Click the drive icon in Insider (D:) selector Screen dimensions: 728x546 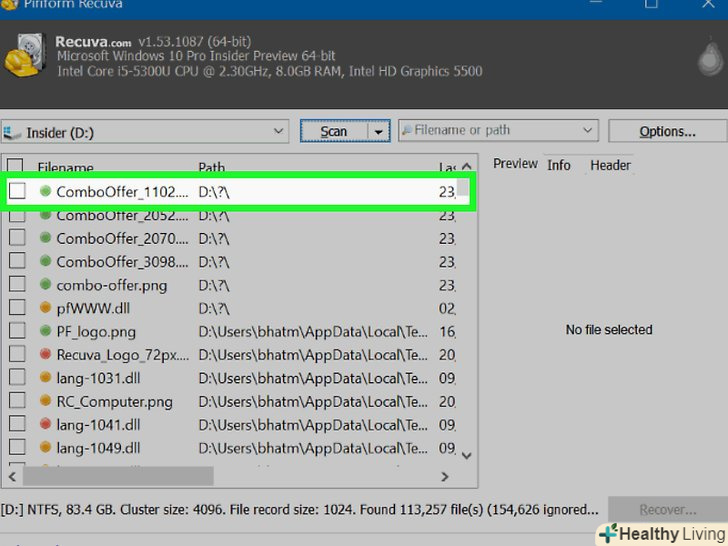[x=12, y=133]
